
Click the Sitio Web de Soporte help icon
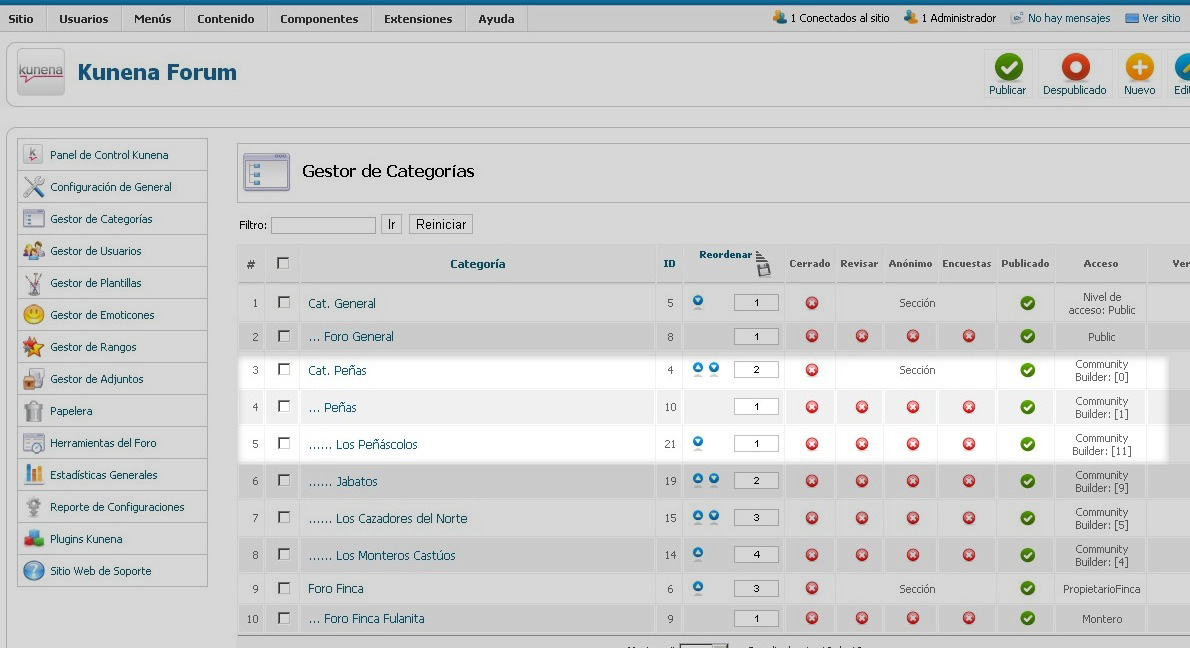tap(33, 571)
